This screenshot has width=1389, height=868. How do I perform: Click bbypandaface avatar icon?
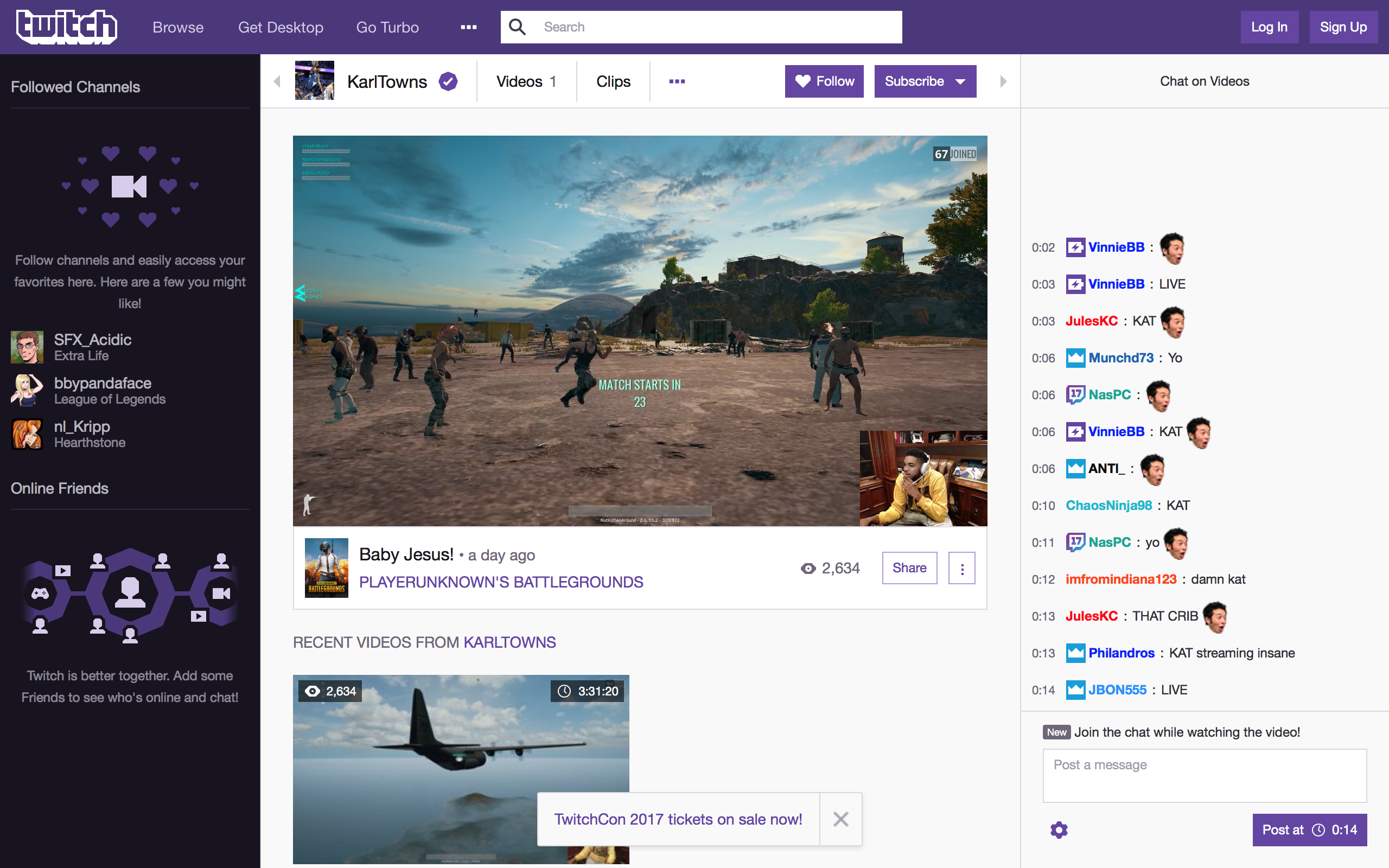tap(27, 391)
